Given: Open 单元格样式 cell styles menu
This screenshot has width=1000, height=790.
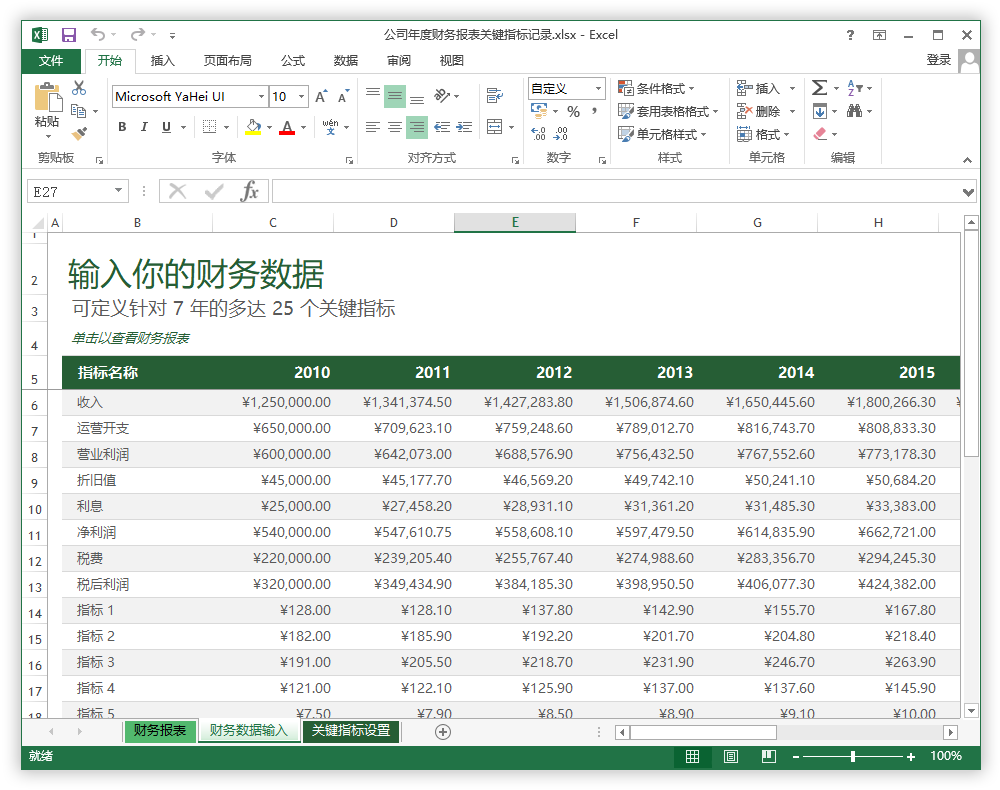Looking at the screenshot, I should pyautogui.click(x=663, y=134).
